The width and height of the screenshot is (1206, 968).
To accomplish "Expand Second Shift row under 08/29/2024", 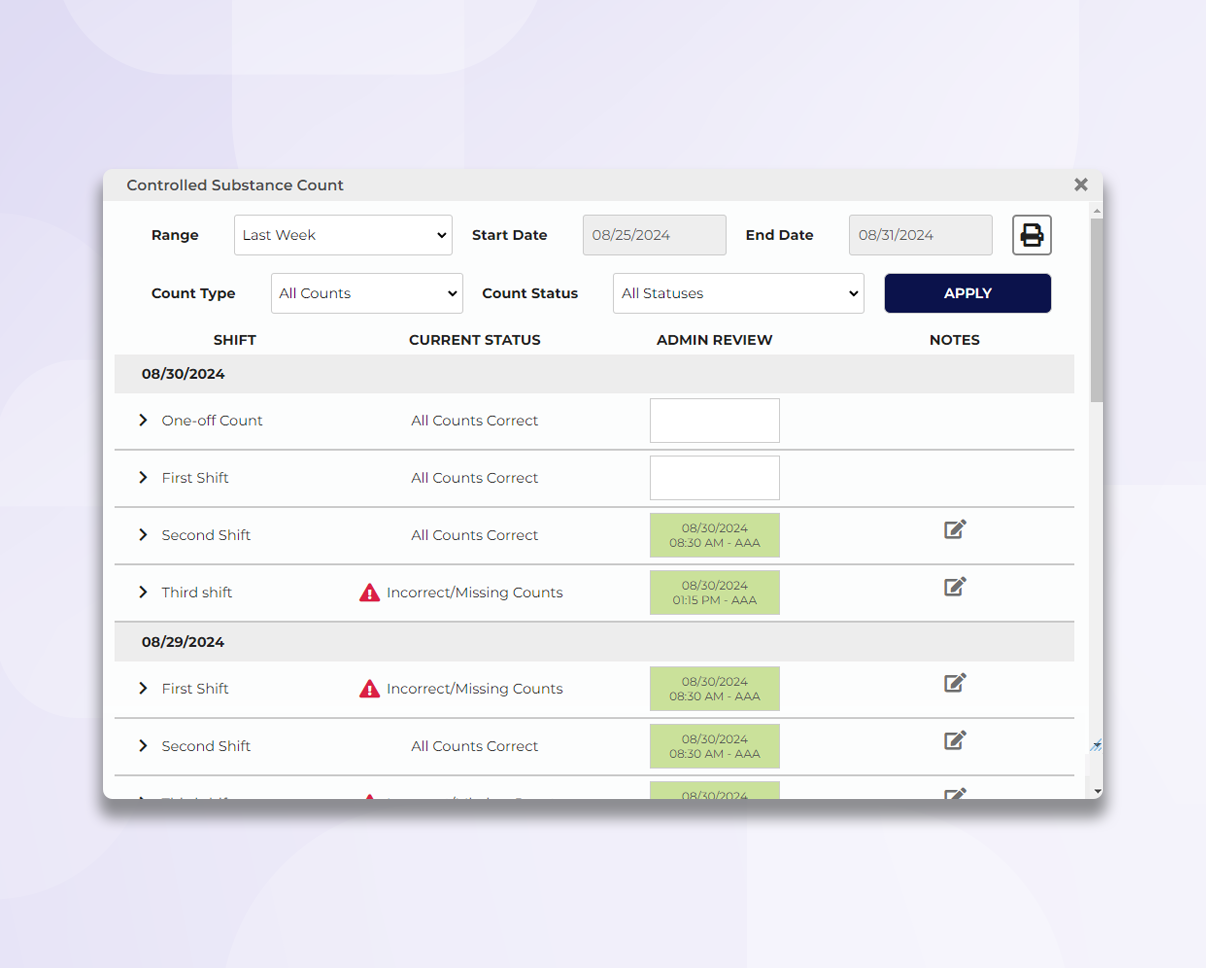I will tap(142, 746).
